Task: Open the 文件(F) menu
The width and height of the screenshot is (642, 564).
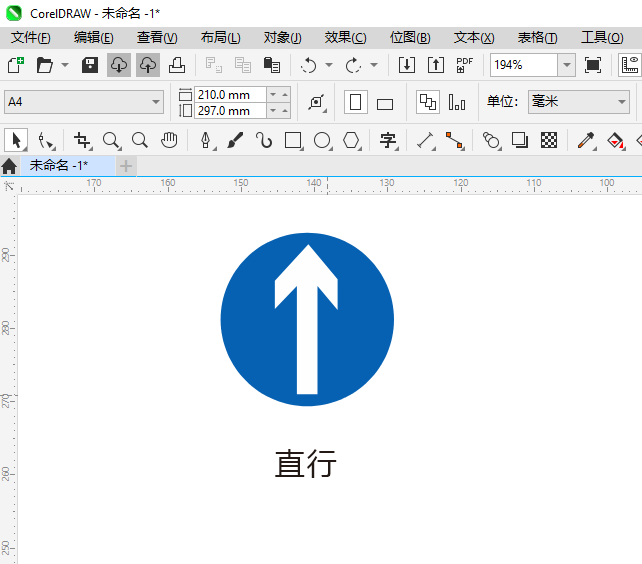Action: coord(31,38)
